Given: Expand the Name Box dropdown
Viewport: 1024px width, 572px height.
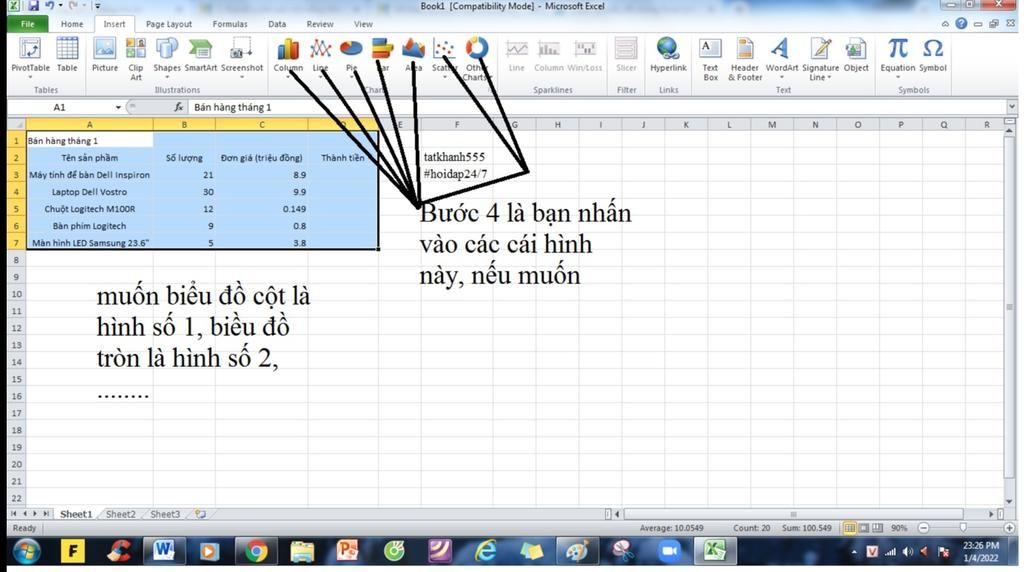Looking at the screenshot, I should tap(118, 107).
